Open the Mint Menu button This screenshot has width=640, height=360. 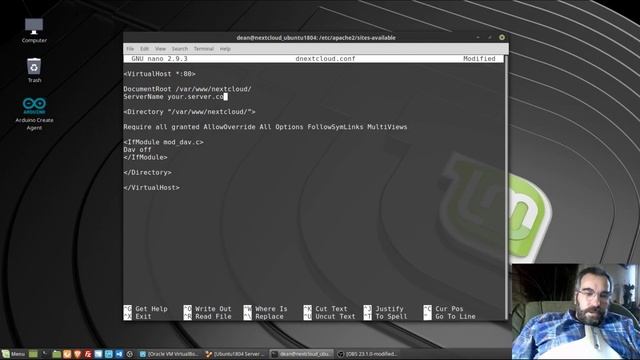pyautogui.click(x=13, y=354)
